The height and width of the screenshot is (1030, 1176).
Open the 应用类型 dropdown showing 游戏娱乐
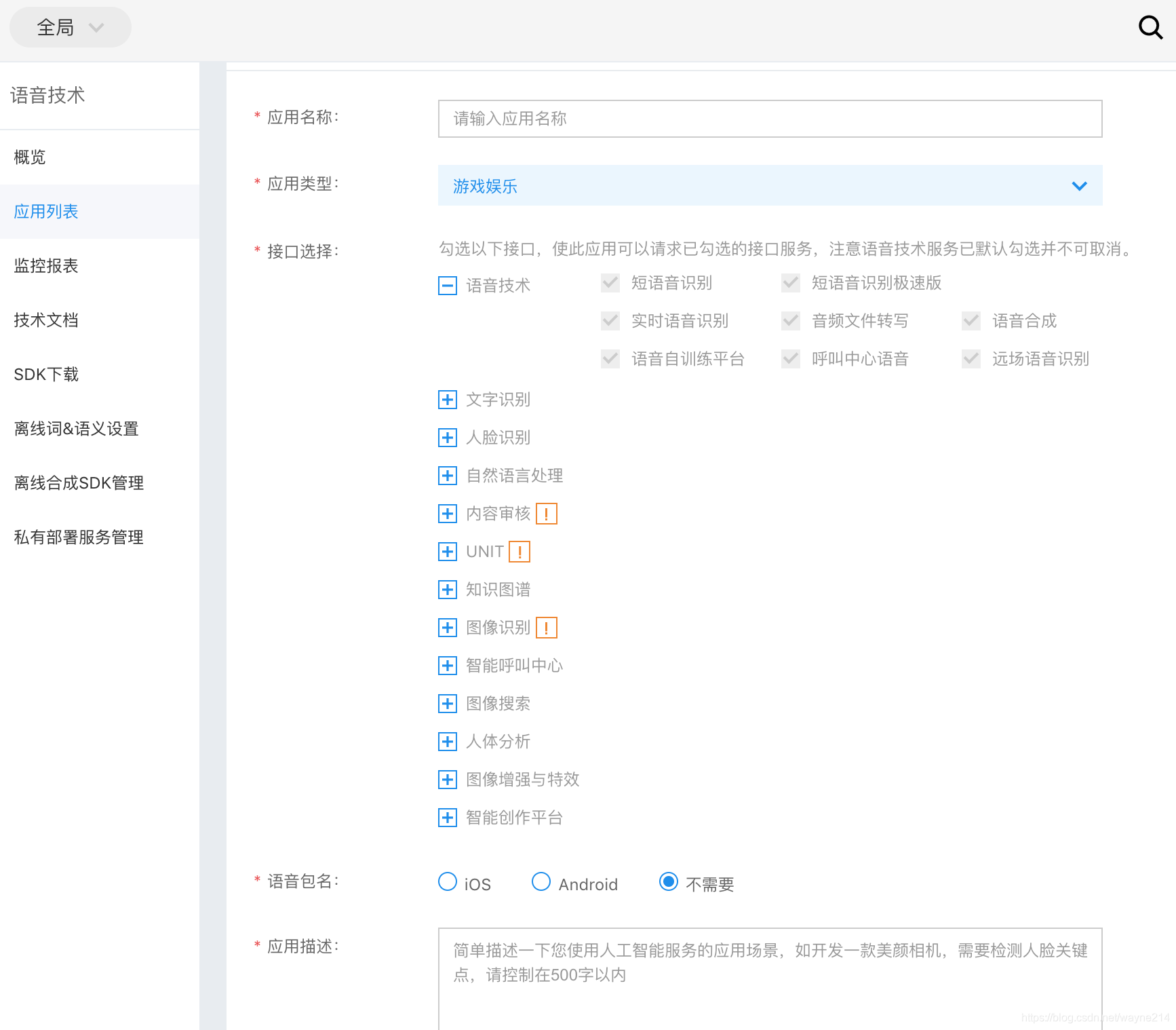pos(770,185)
